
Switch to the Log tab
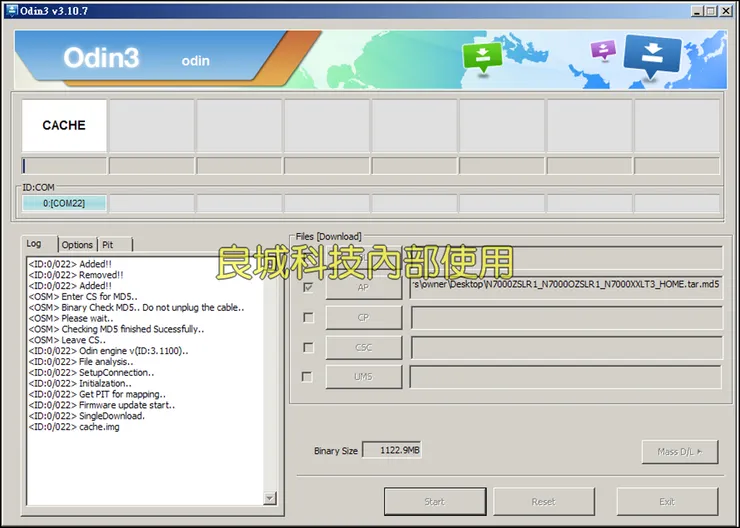[x=34, y=244]
